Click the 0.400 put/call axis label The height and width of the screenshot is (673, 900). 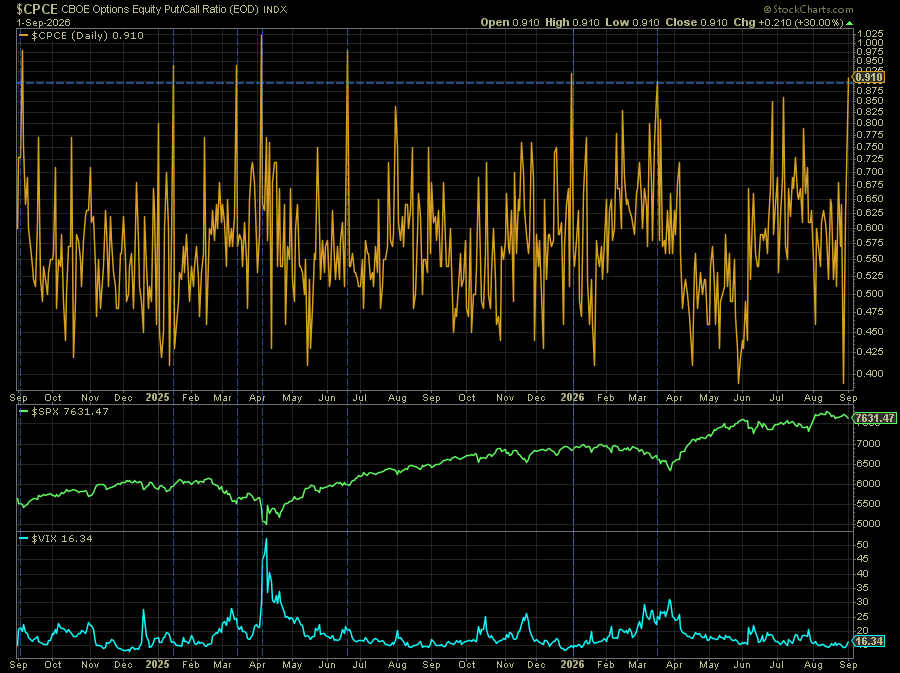tap(870, 373)
